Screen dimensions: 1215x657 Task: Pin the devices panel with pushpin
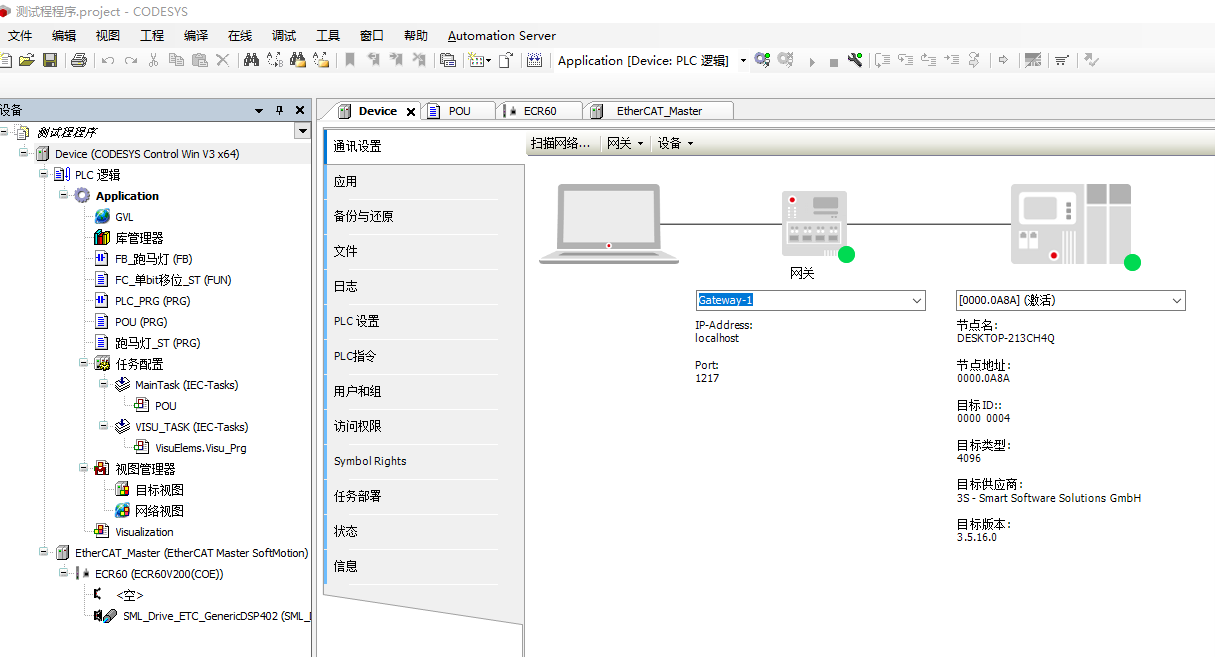(x=280, y=110)
